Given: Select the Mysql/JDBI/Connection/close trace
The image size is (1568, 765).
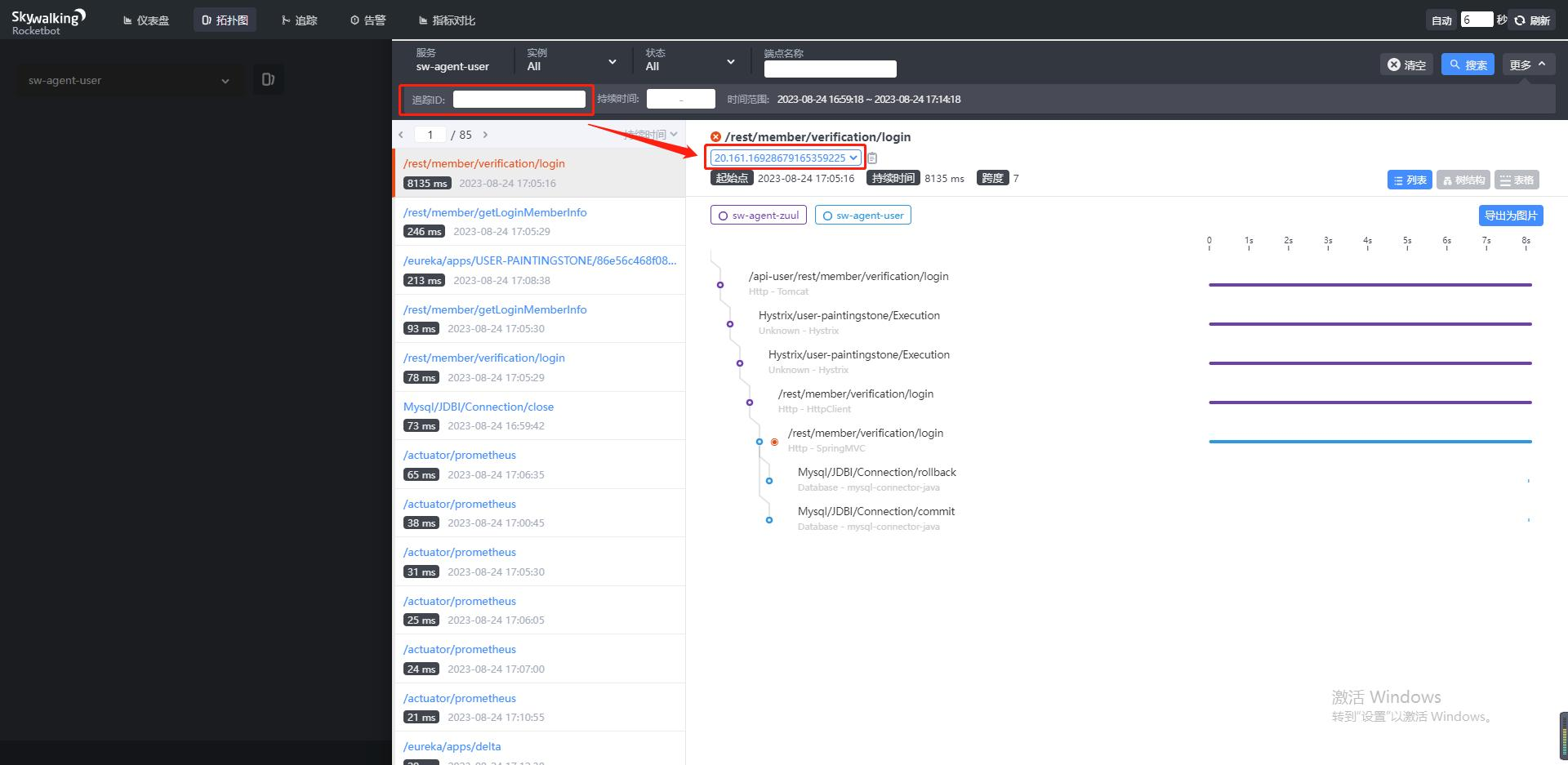Looking at the screenshot, I should [539, 416].
